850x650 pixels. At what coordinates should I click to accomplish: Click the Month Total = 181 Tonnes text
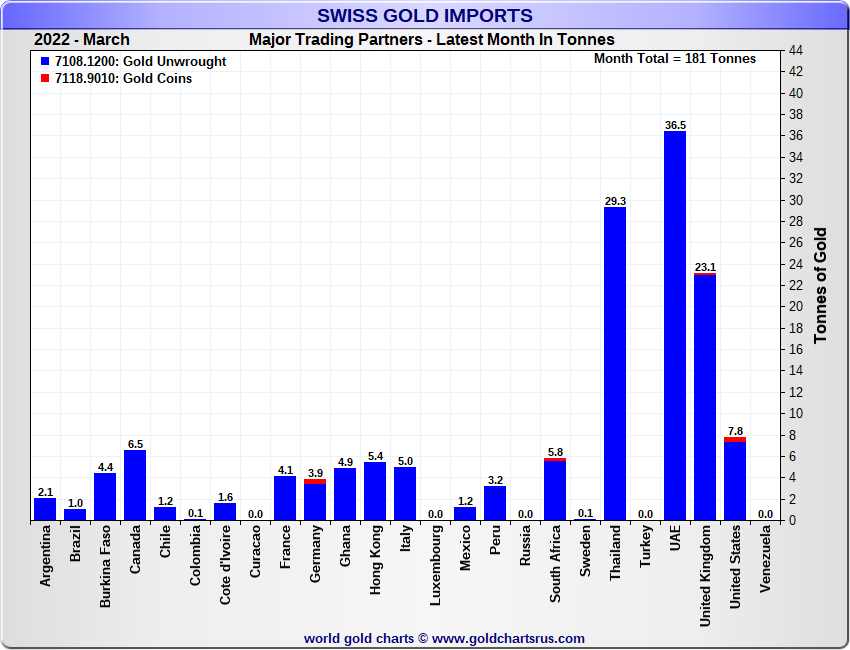pos(675,59)
